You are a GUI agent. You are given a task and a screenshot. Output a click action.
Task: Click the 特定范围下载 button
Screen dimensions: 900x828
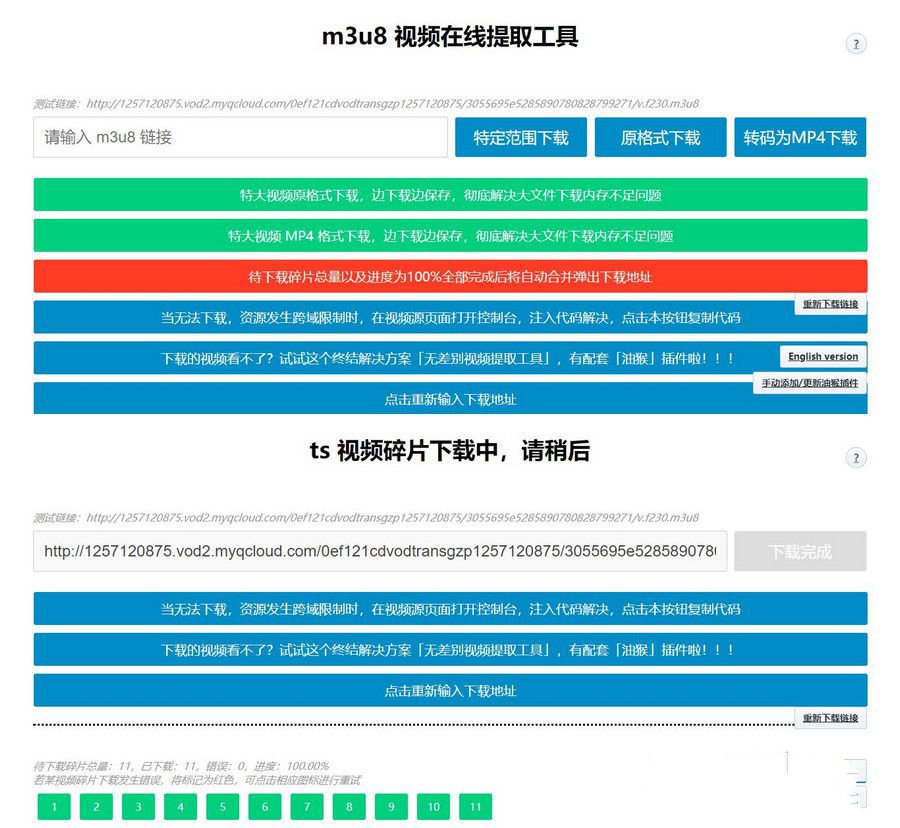521,138
